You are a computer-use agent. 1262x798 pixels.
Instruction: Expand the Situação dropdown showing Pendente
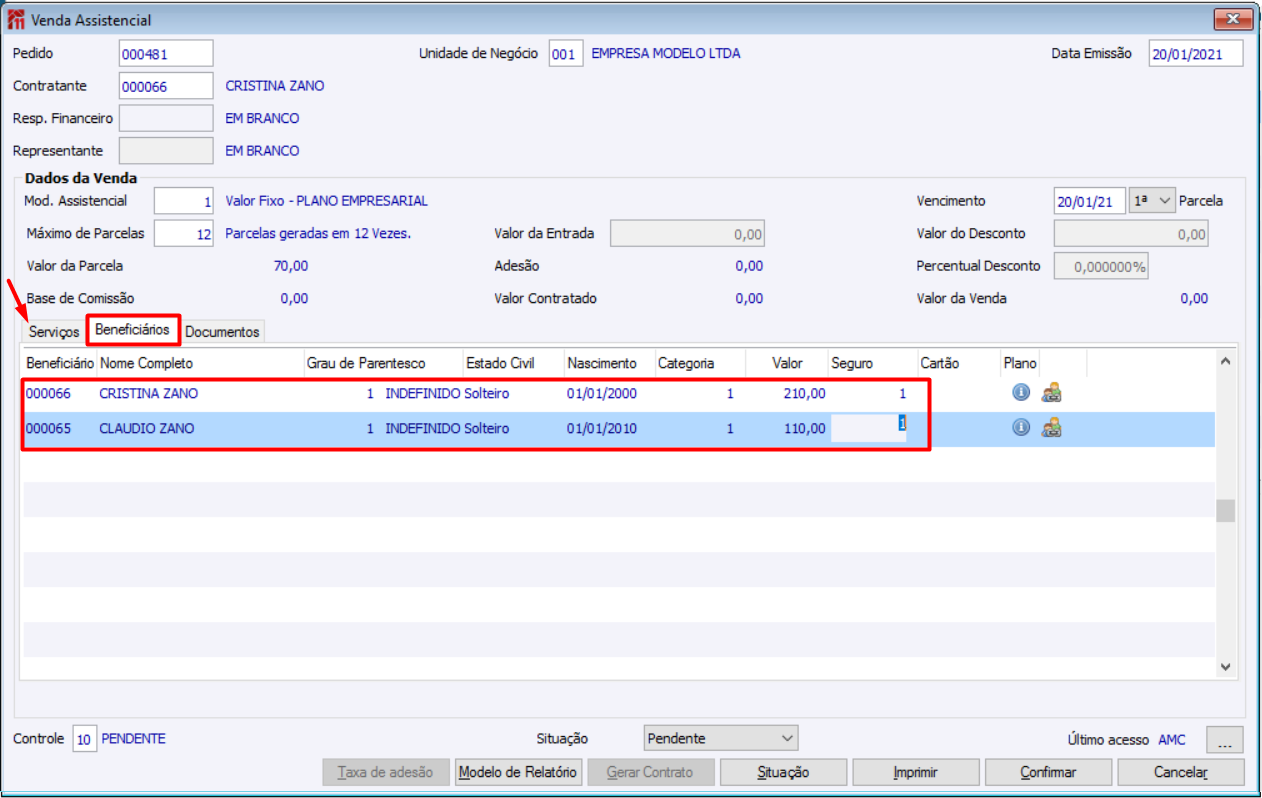pos(721,738)
